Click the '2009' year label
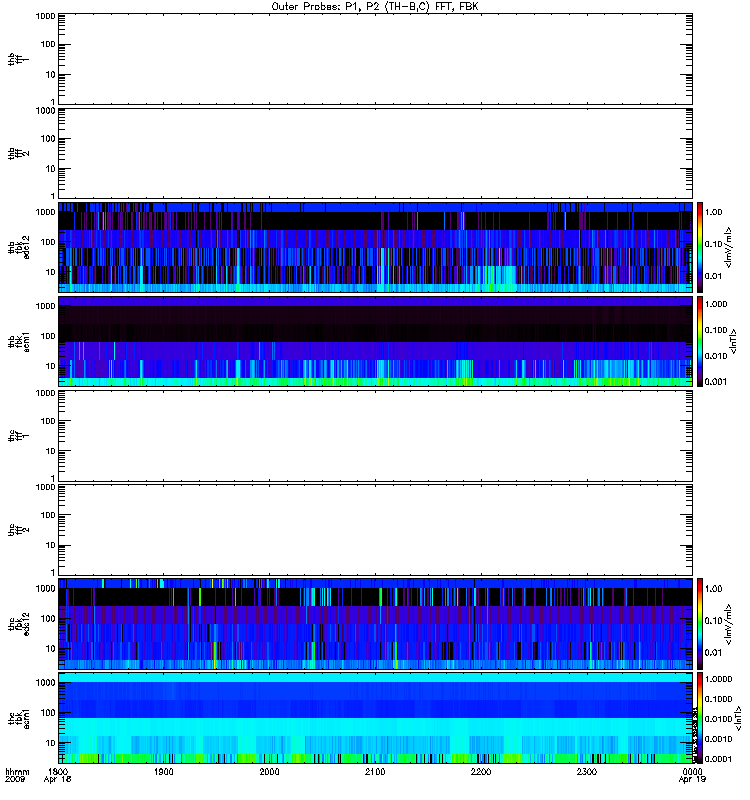The image size is (750, 800). pos(15,780)
